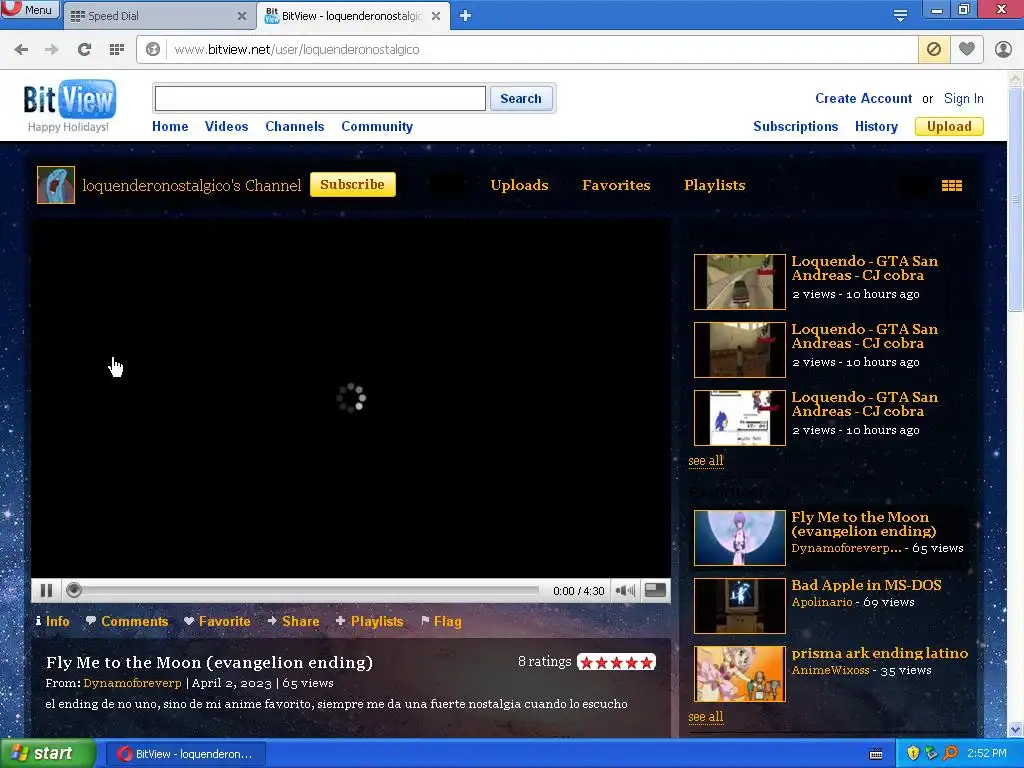Open uploader Dynamoforeverp link in video info
This screenshot has height=768, width=1024.
pos(133,683)
